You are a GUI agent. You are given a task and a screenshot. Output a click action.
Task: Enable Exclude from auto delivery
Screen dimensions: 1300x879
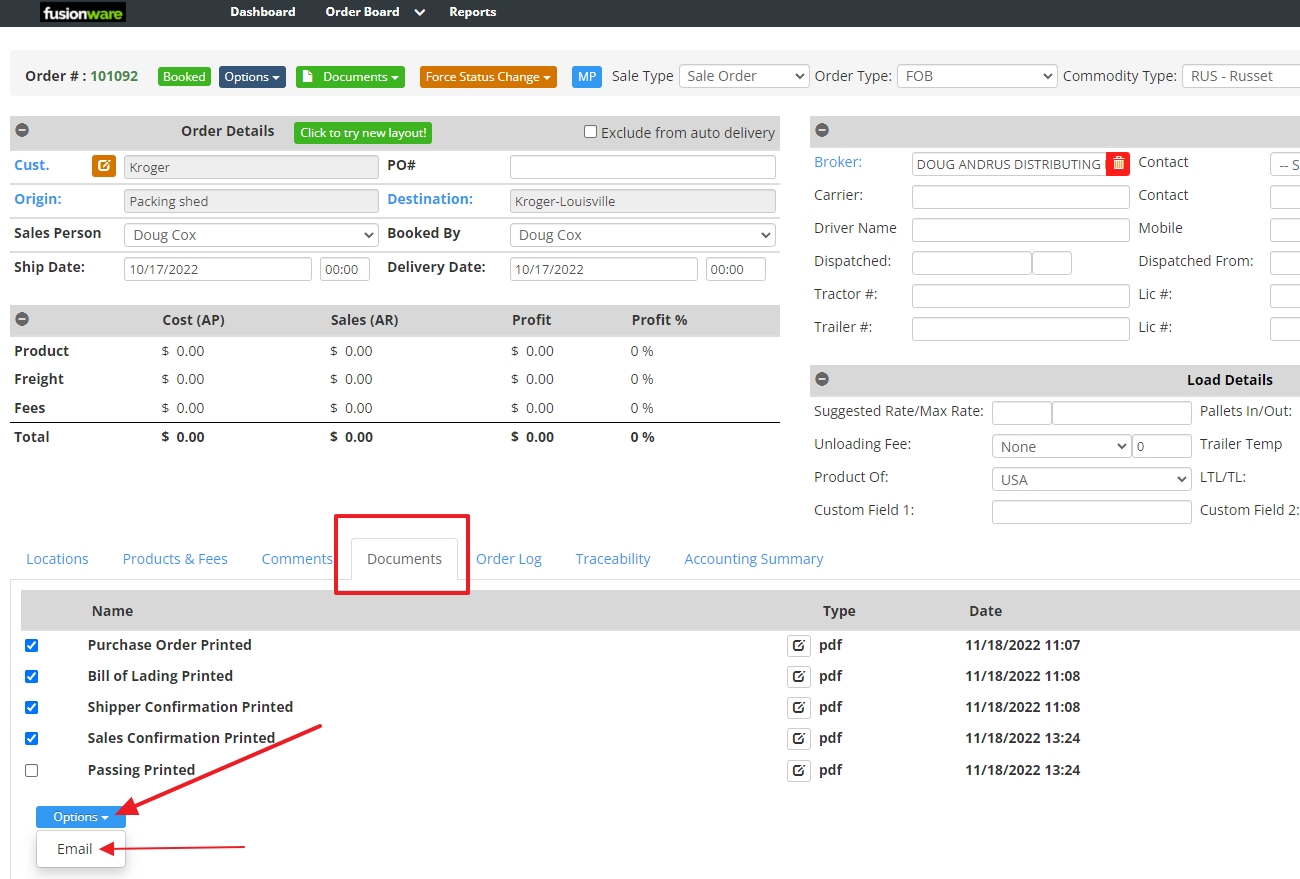pos(590,131)
